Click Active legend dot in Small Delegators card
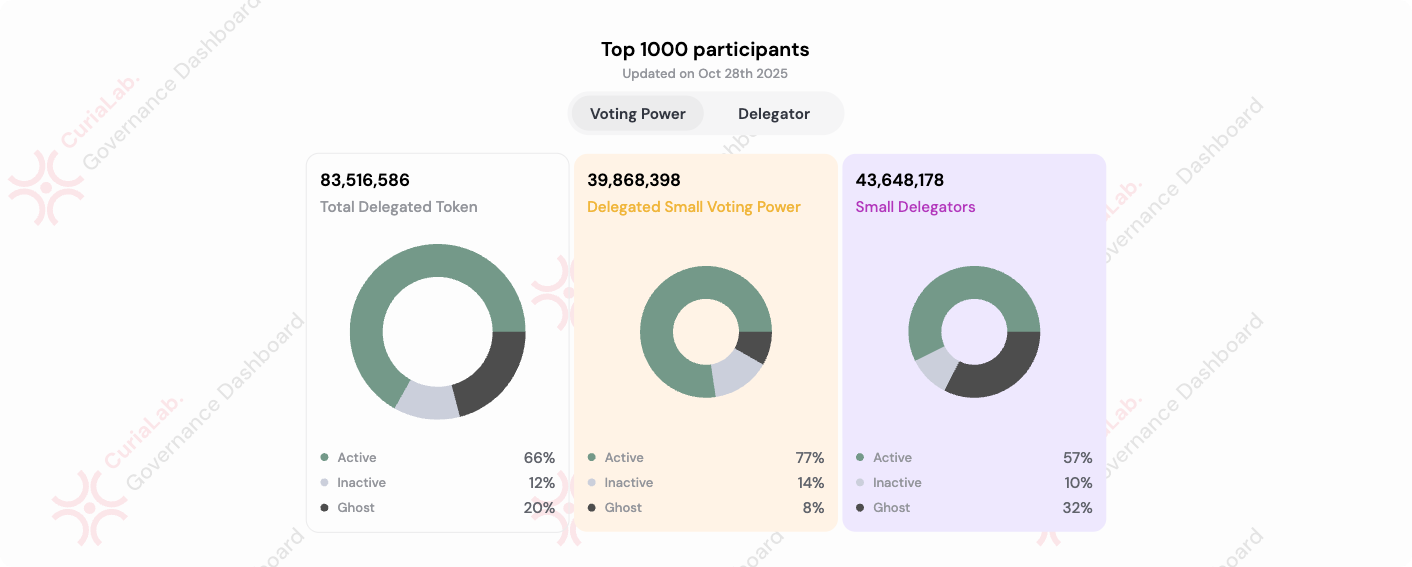The width and height of the screenshot is (1412, 567). (860, 458)
